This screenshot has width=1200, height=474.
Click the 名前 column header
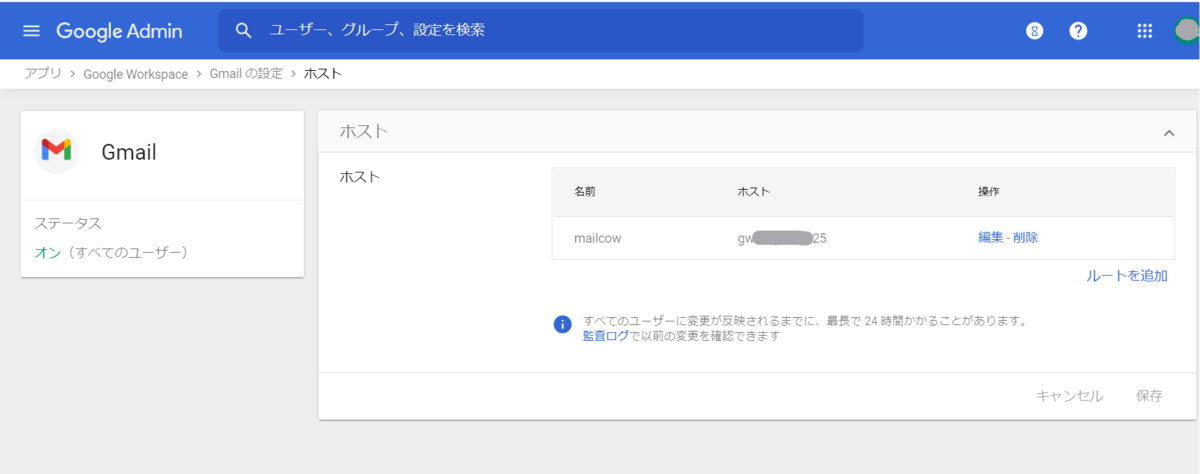tap(585, 191)
